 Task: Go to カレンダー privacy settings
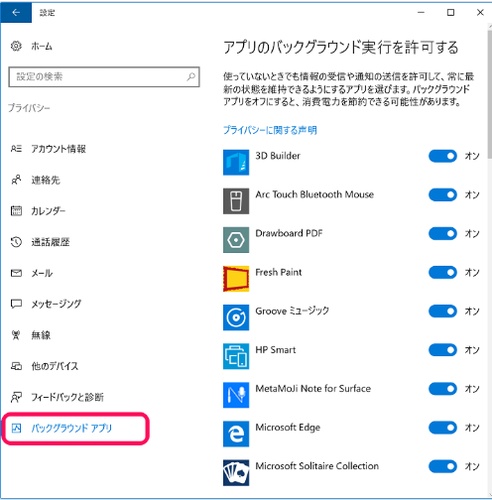click(48, 211)
